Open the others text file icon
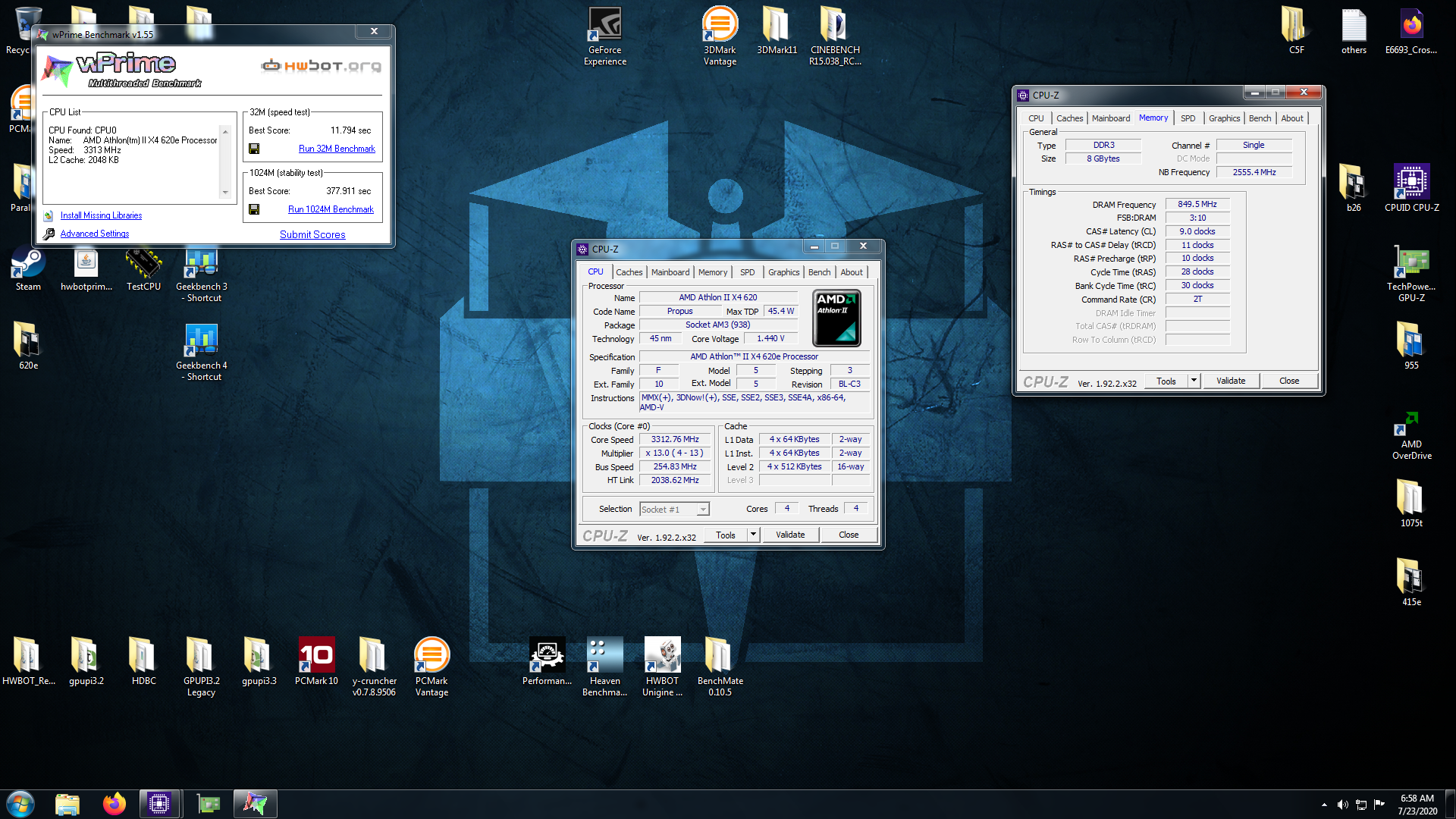Viewport: 1456px width, 819px height. coord(1354,30)
